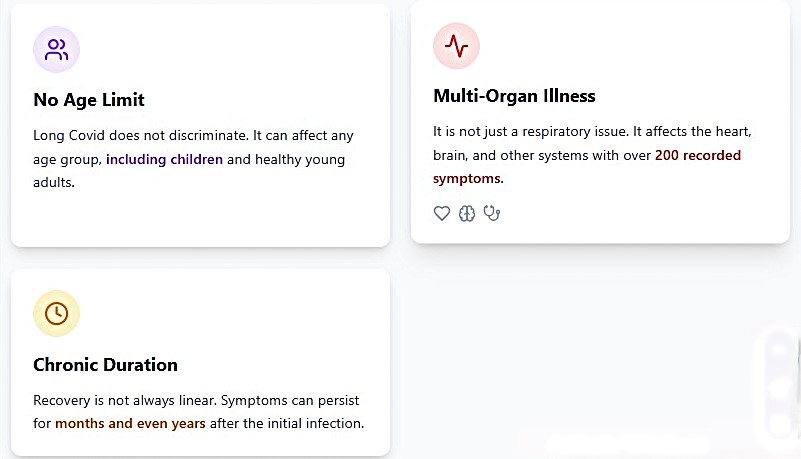
Task: Click the small stethoscope icon
Action: pos(491,213)
